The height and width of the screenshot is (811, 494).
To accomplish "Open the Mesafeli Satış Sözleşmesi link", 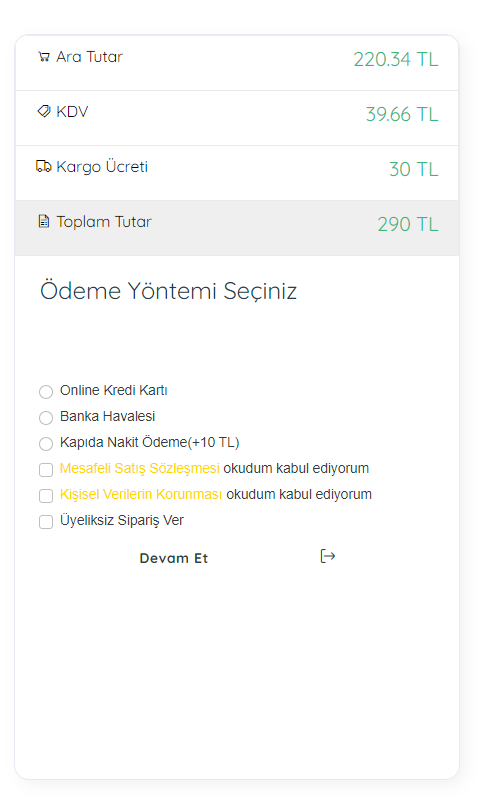I will pos(140,468).
